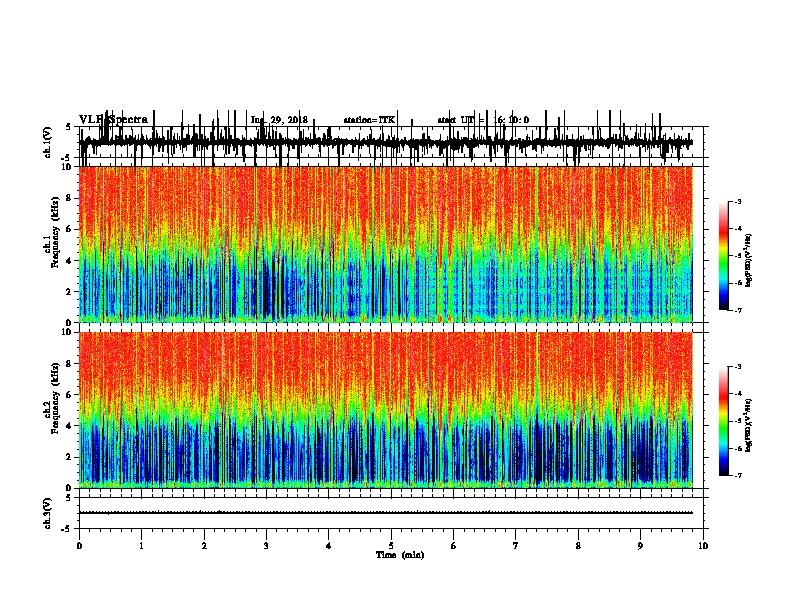Screen dimensions: 792x612
Task: Click the time axis tick label "3"
Action: [x=266, y=546]
